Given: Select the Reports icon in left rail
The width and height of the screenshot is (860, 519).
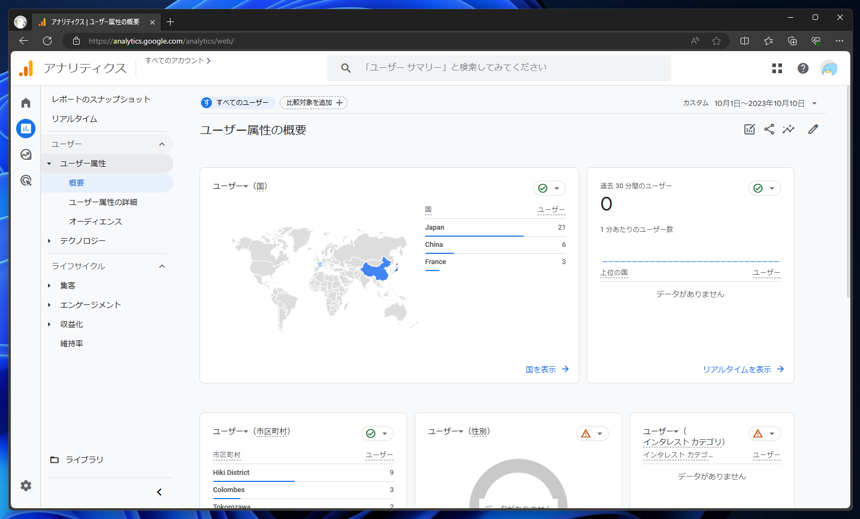Looking at the screenshot, I should 26,128.
